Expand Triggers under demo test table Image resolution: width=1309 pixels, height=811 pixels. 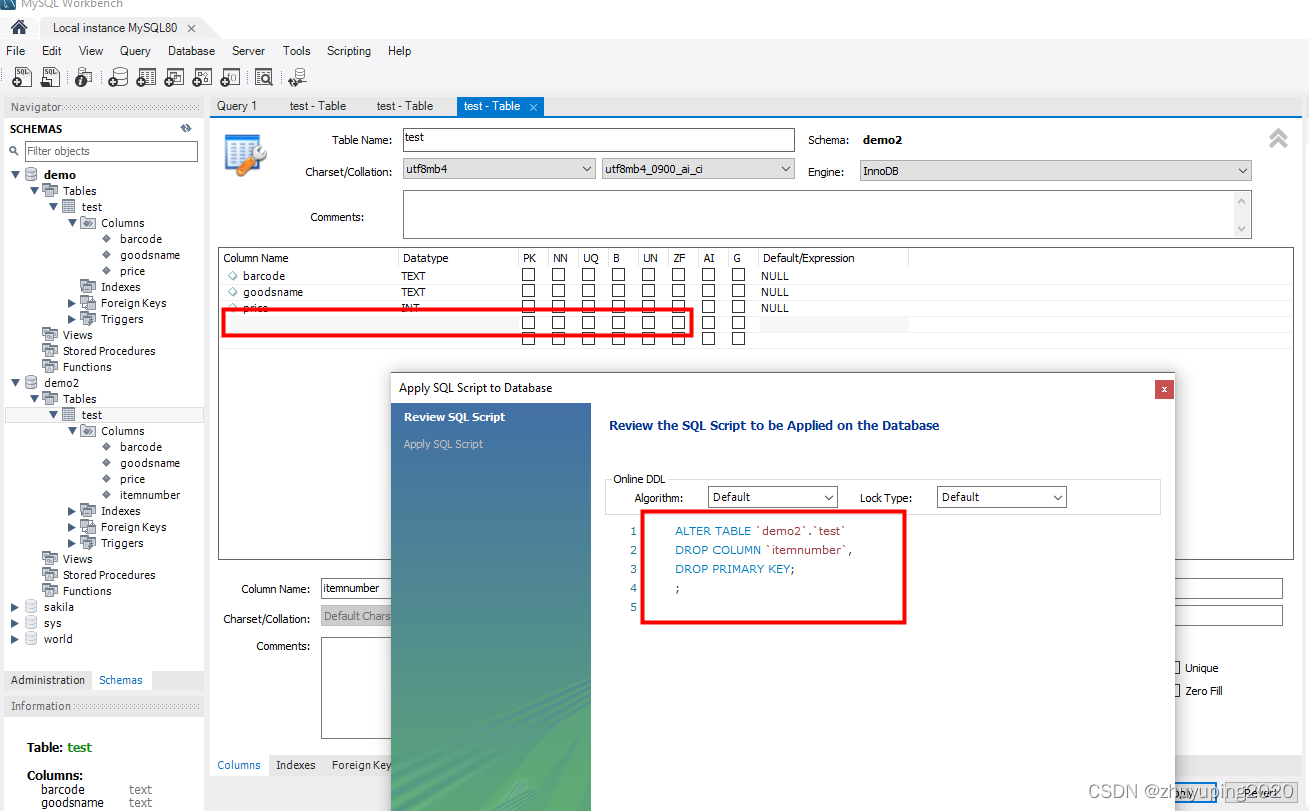tap(71, 319)
